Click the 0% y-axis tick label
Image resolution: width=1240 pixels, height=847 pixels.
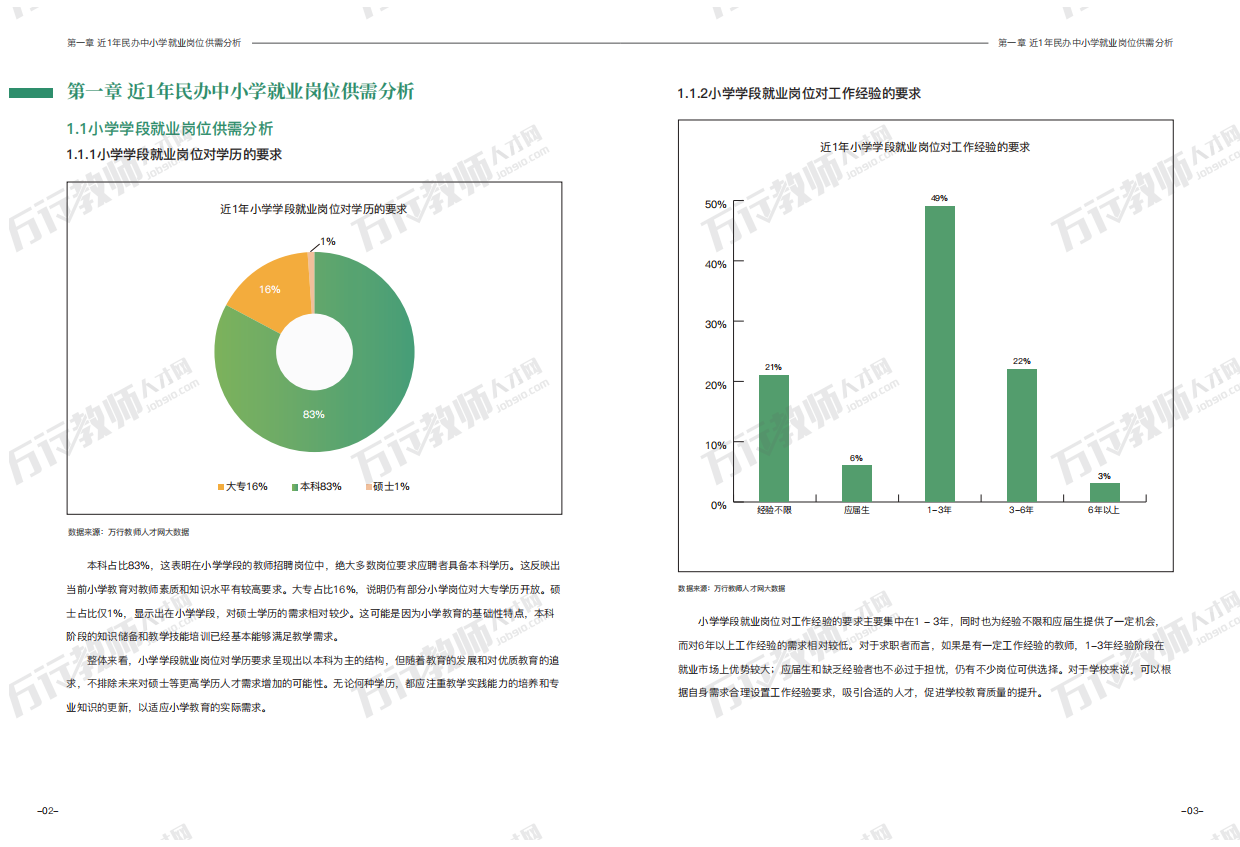pos(719,505)
